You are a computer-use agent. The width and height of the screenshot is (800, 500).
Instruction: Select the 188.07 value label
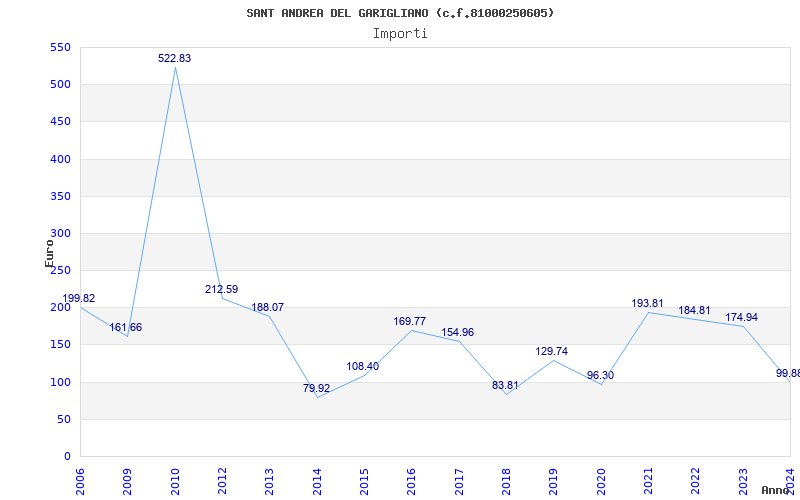coord(267,308)
